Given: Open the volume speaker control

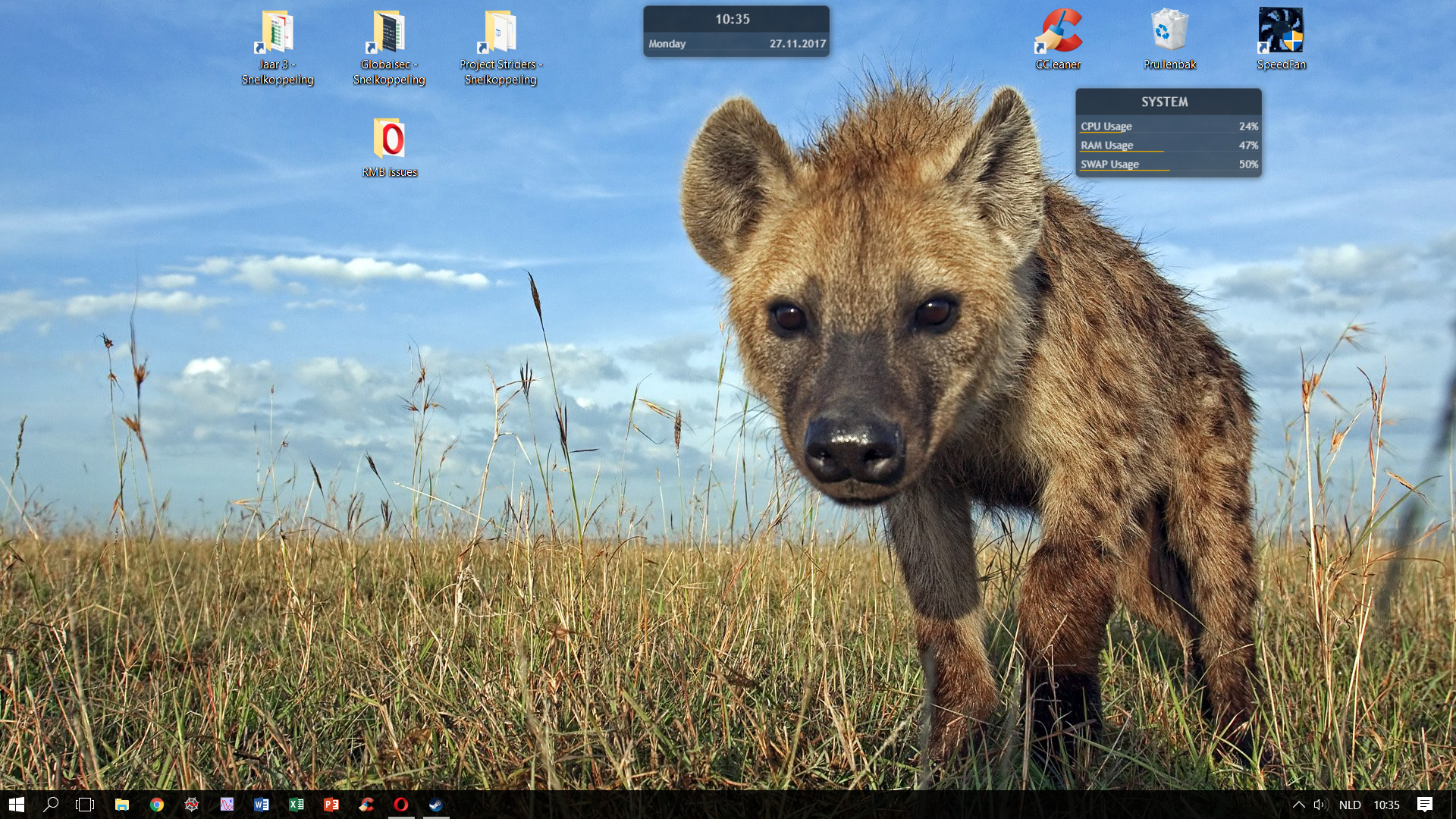Looking at the screenshot, I should (1319, 805).
